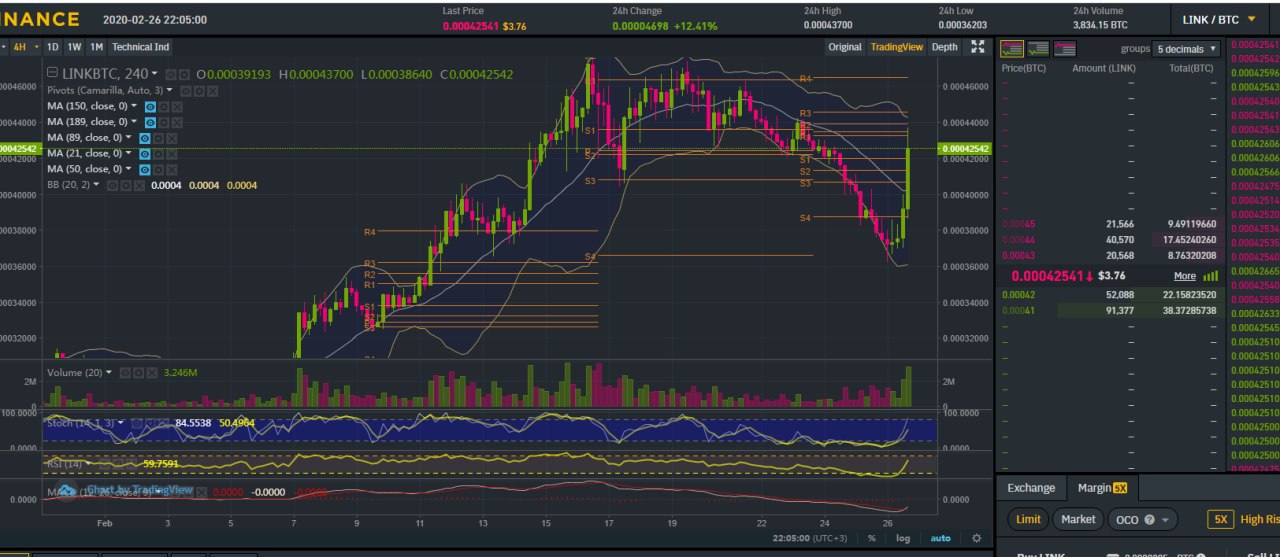Open the 4H interval dropdown
Screen dimensions: 1280x557
(37, 47)
